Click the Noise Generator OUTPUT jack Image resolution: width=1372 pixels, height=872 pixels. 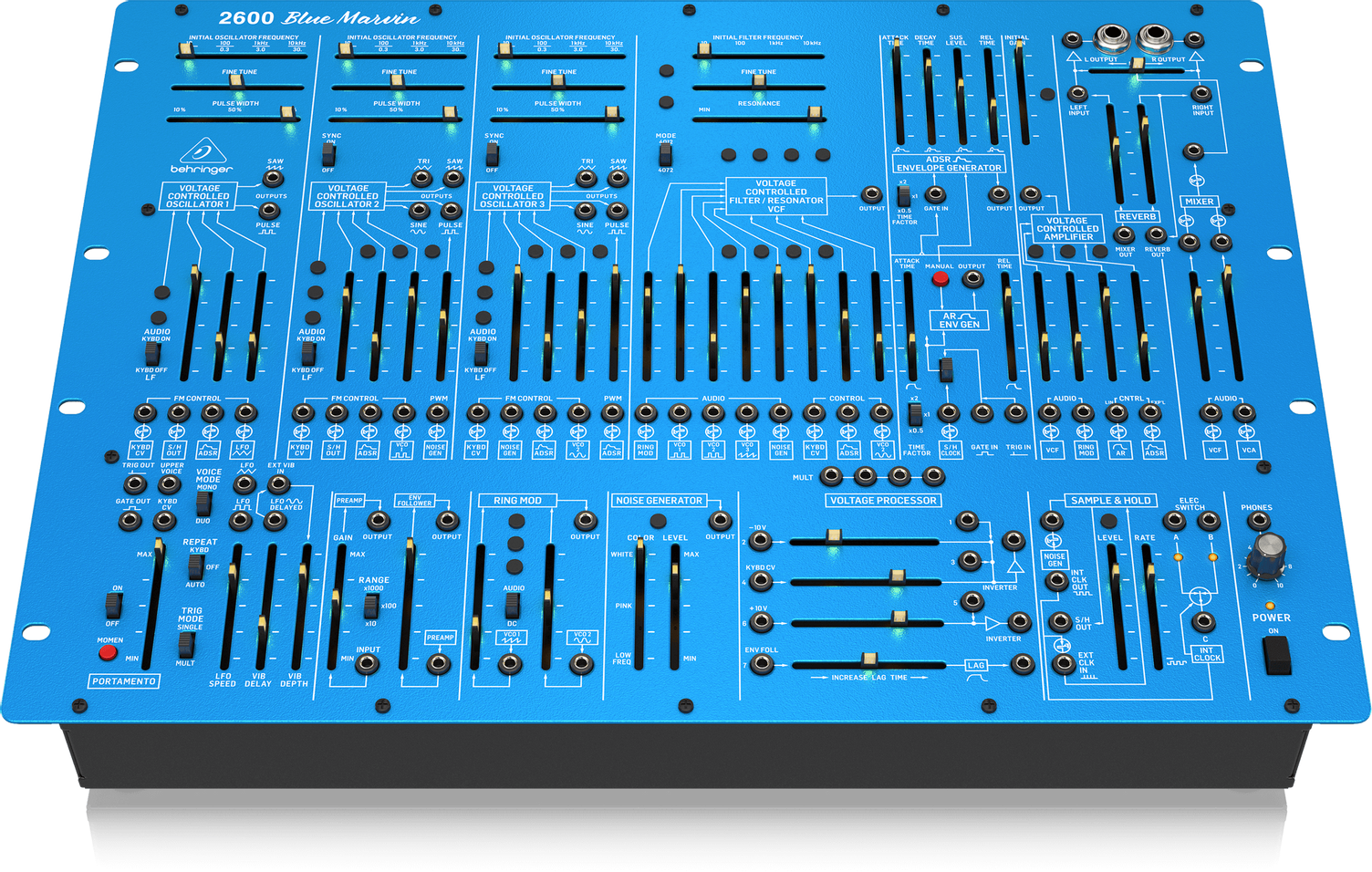tap(722, 521)
